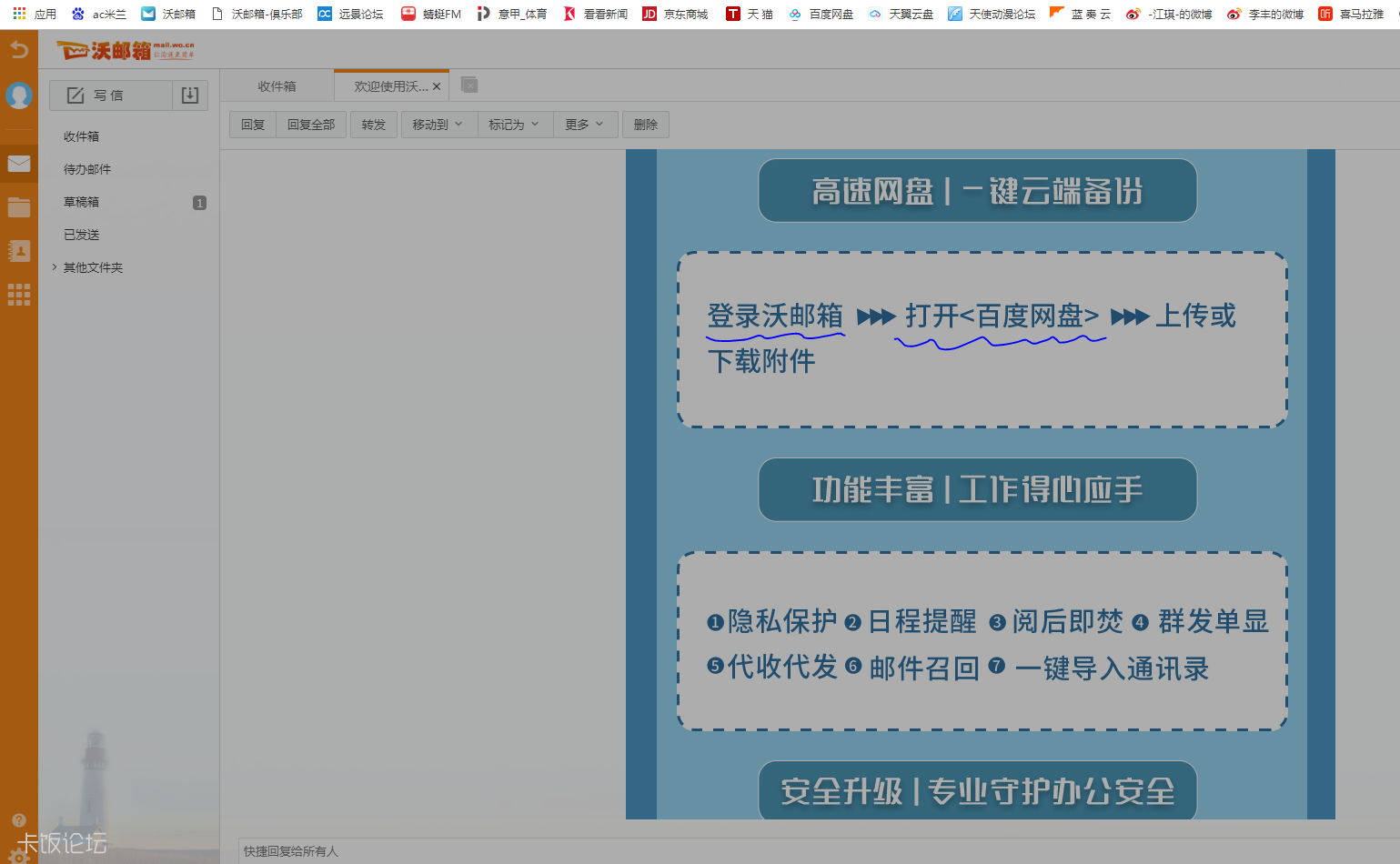1400x864 pixels.
Task: Click the 隐私保护 feature text
Action: [782, 621]
